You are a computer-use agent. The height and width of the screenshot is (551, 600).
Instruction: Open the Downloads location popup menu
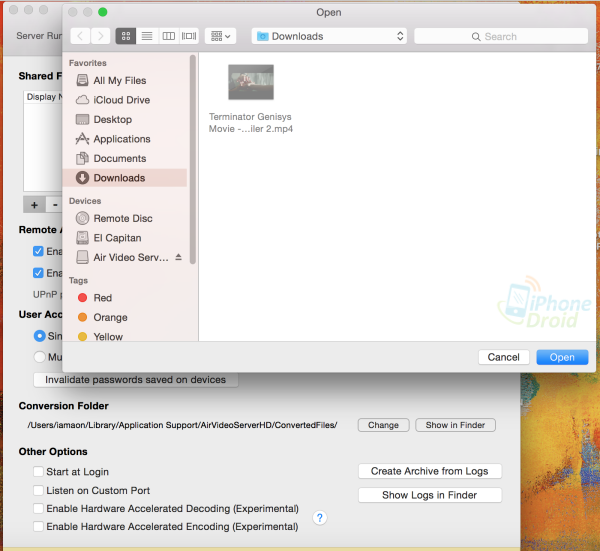coord(329,36)
